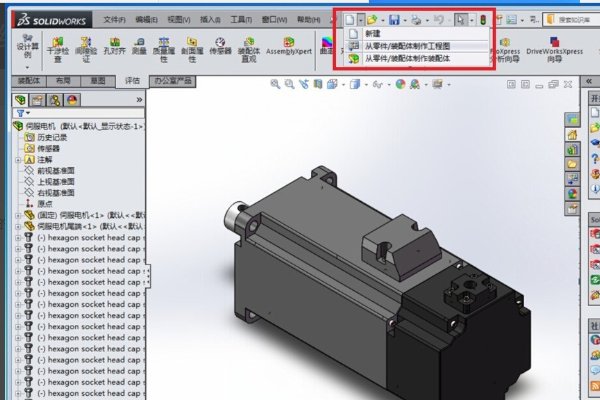Screen dimensions: 600x400
Task: Expand the 注解 tree node
Action: point(18,160)
